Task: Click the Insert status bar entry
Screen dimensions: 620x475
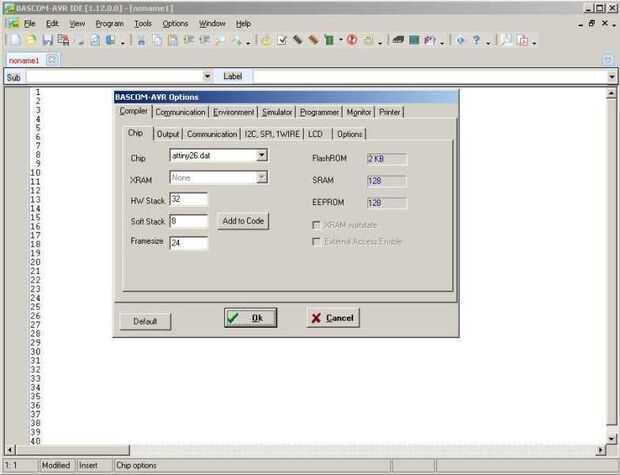Action: [x=88, y=466]
